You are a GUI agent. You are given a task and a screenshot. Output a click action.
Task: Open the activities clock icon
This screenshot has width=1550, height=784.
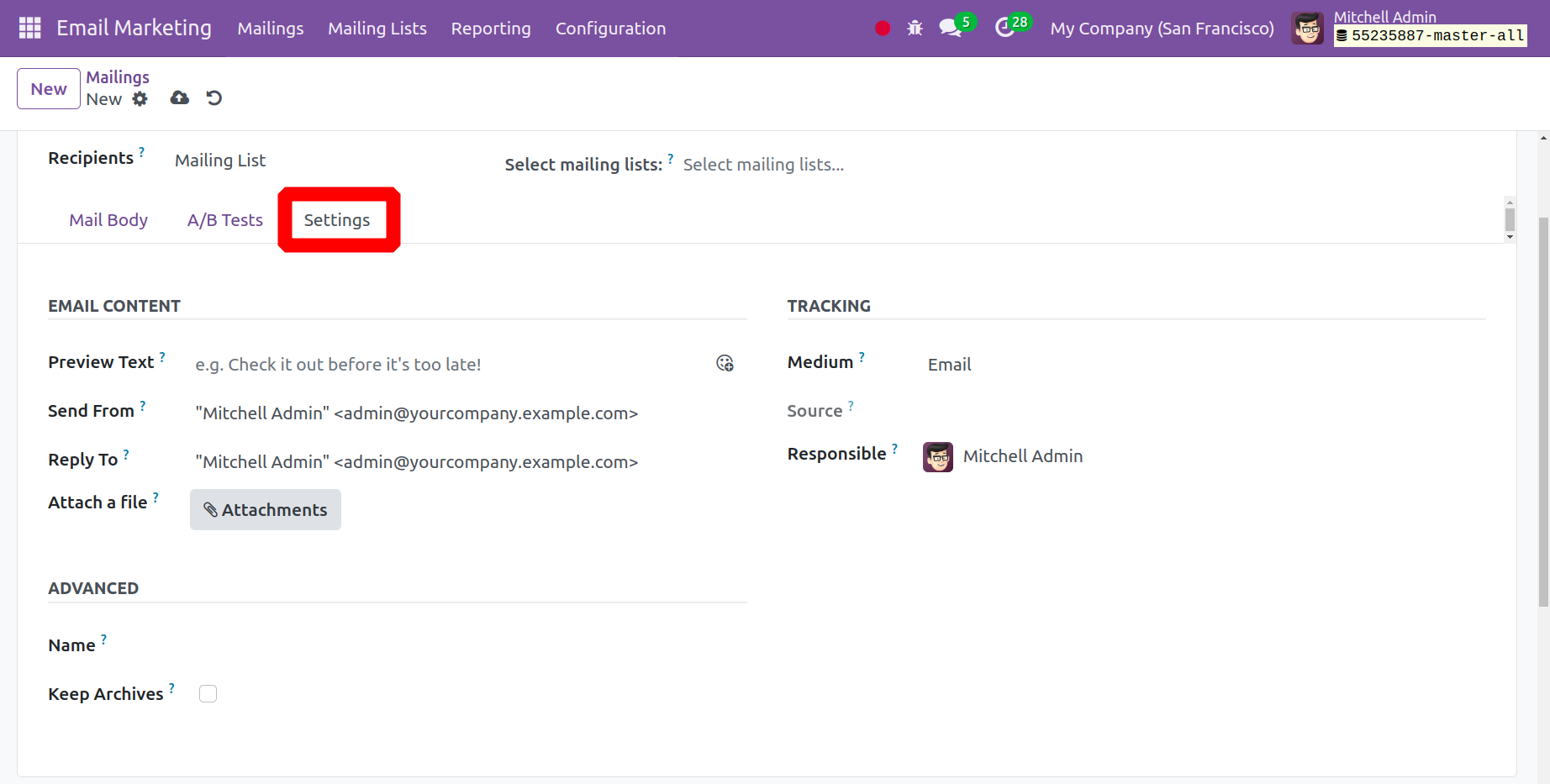click(1004, 28)
